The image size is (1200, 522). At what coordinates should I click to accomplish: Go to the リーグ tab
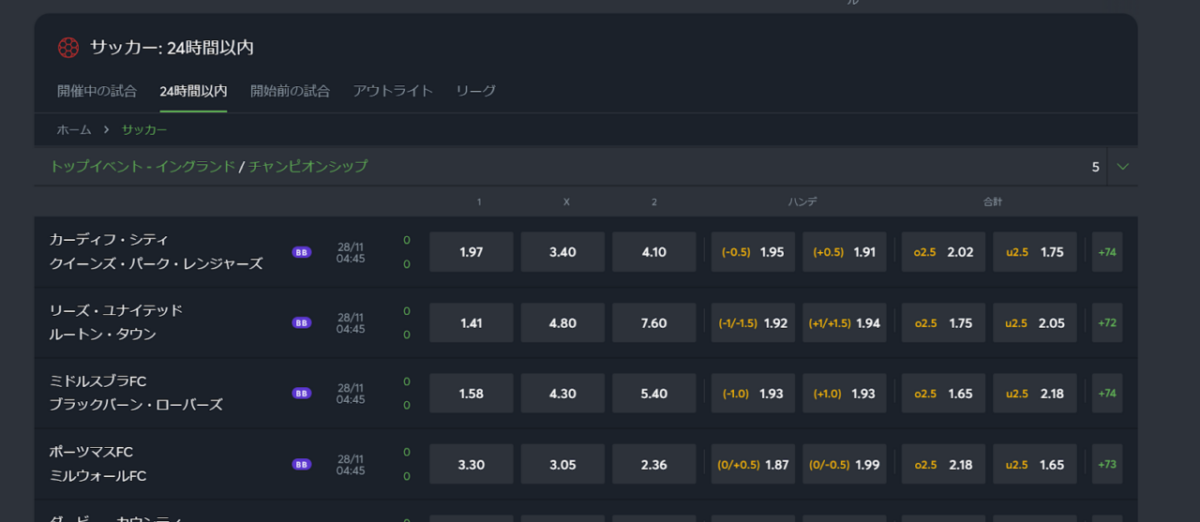click(x=476, y=91)
